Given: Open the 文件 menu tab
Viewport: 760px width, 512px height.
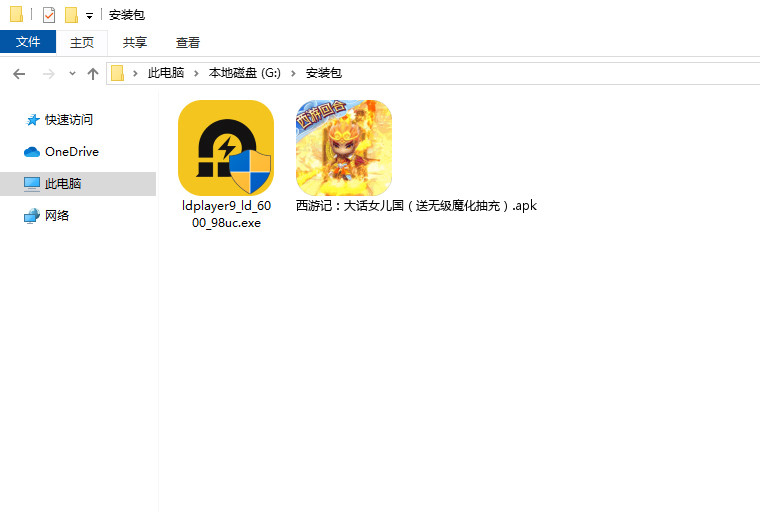Looking at the screenshot, I should click(28, 42).
